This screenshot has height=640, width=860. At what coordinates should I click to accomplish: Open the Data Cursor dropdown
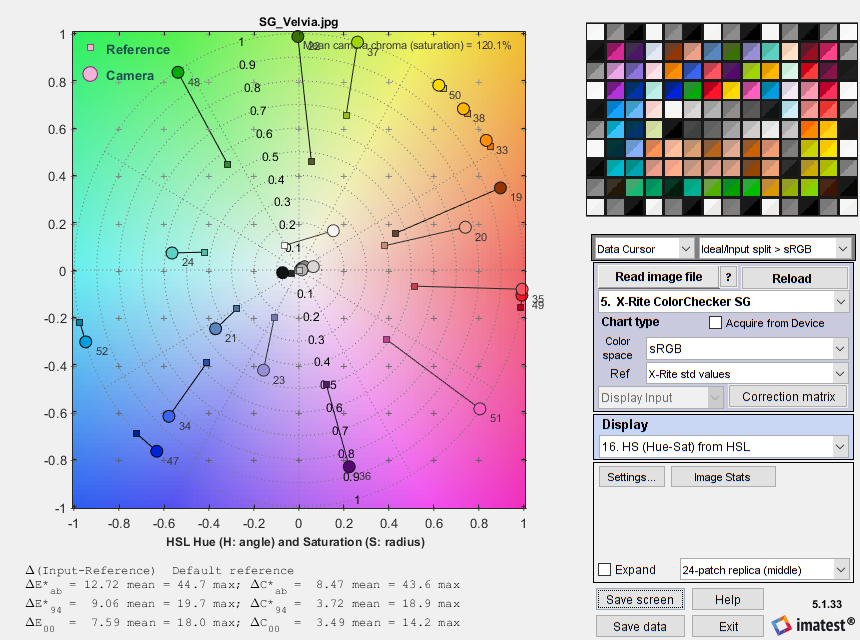point(643,248)
